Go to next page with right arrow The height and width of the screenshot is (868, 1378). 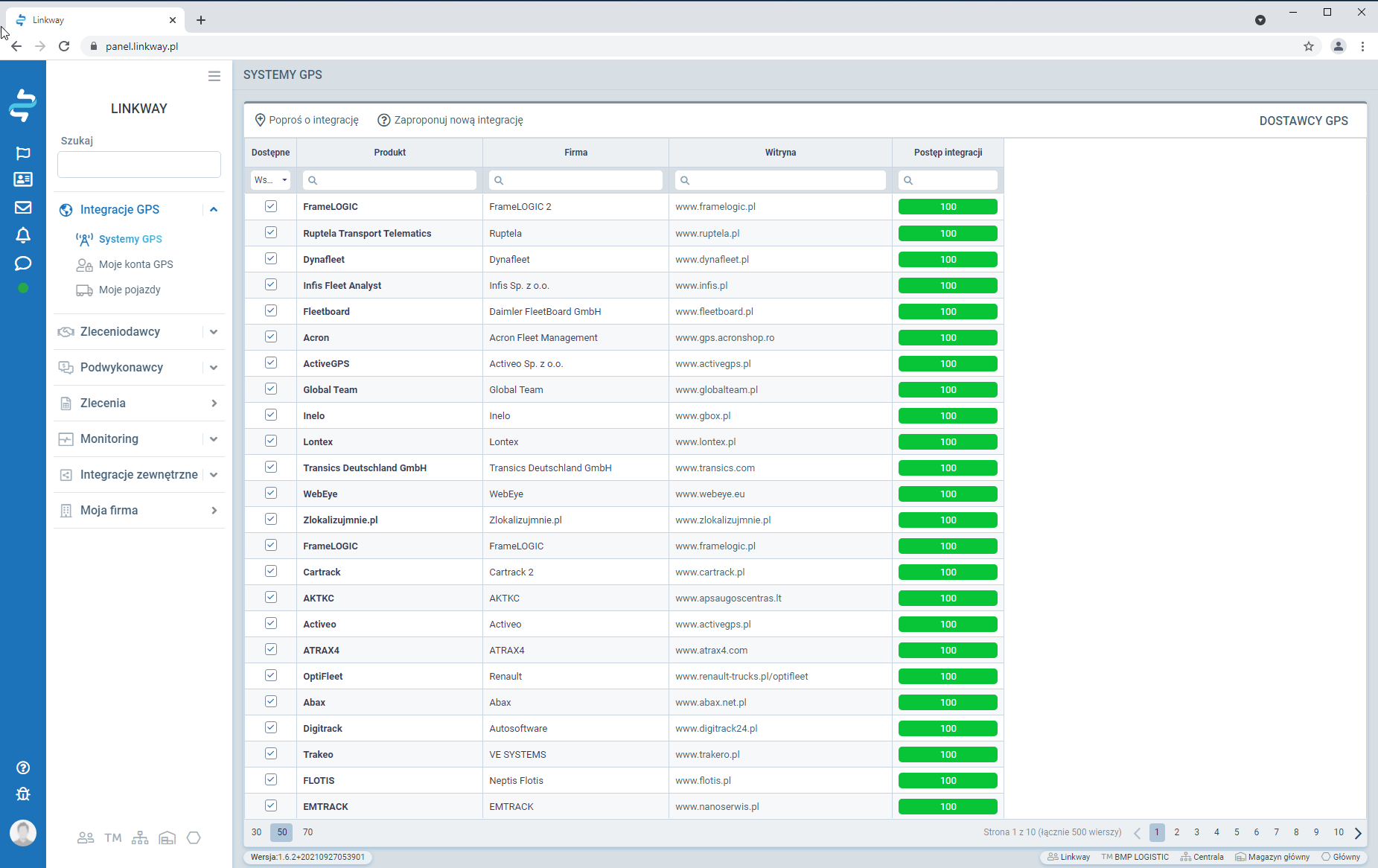[x=1358, y=833]
